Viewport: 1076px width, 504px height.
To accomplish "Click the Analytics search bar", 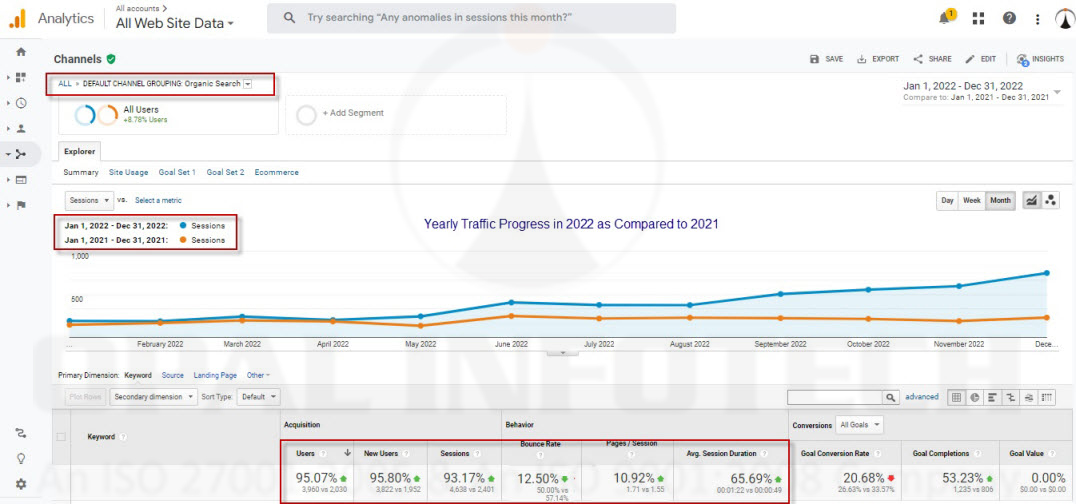I will [471, 18].
